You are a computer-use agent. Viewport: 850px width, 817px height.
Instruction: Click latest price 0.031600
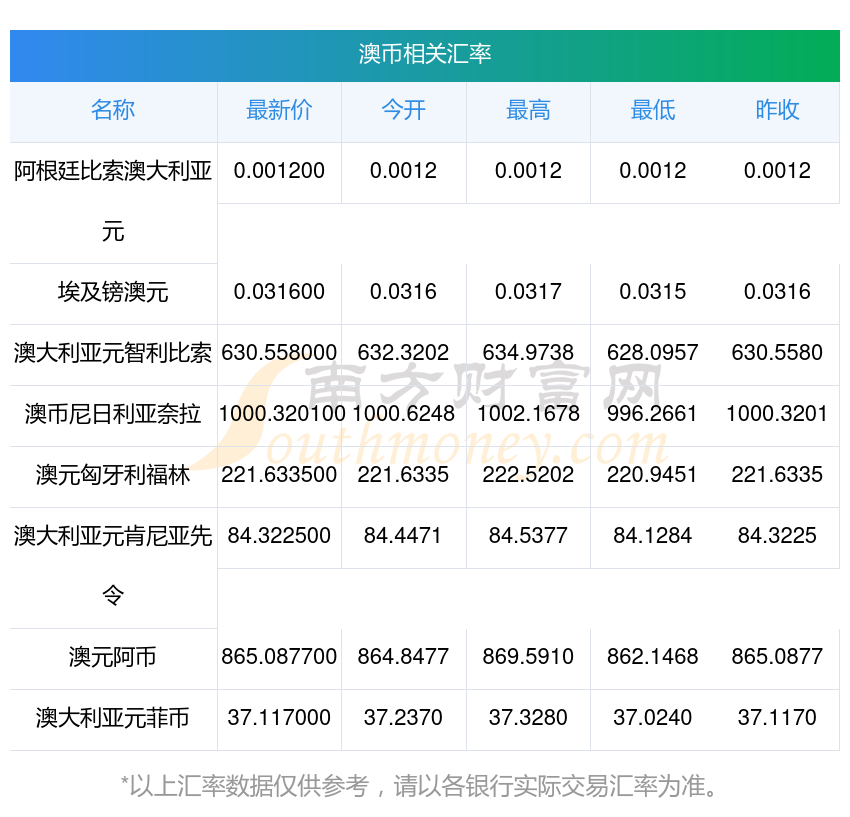pos(279,292)
